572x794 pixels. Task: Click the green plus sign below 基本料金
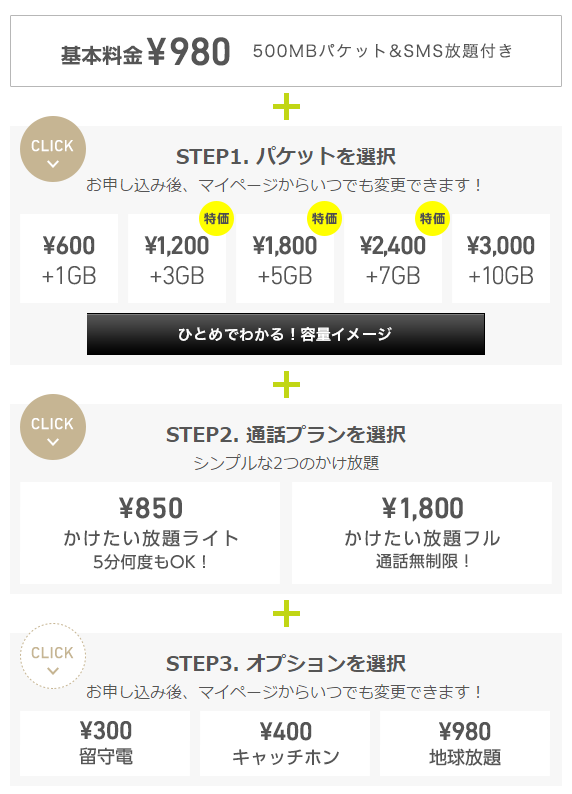287,106
